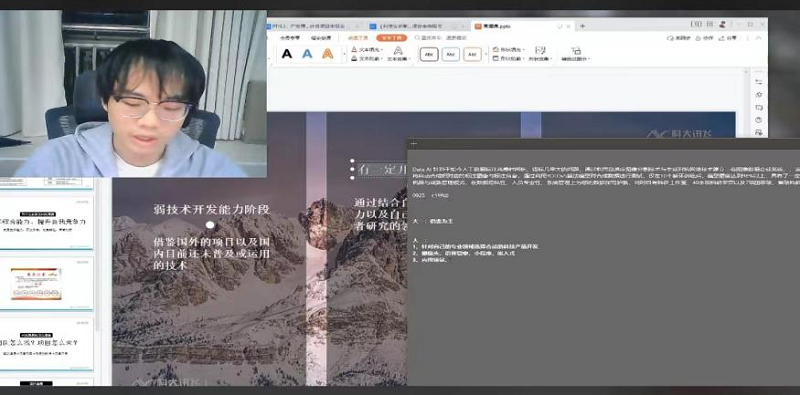Image resolution: width=800 pixels, height=395 pixels.
Task: Expand the Abc shape styles gallery
Action: tap(486, 54)
